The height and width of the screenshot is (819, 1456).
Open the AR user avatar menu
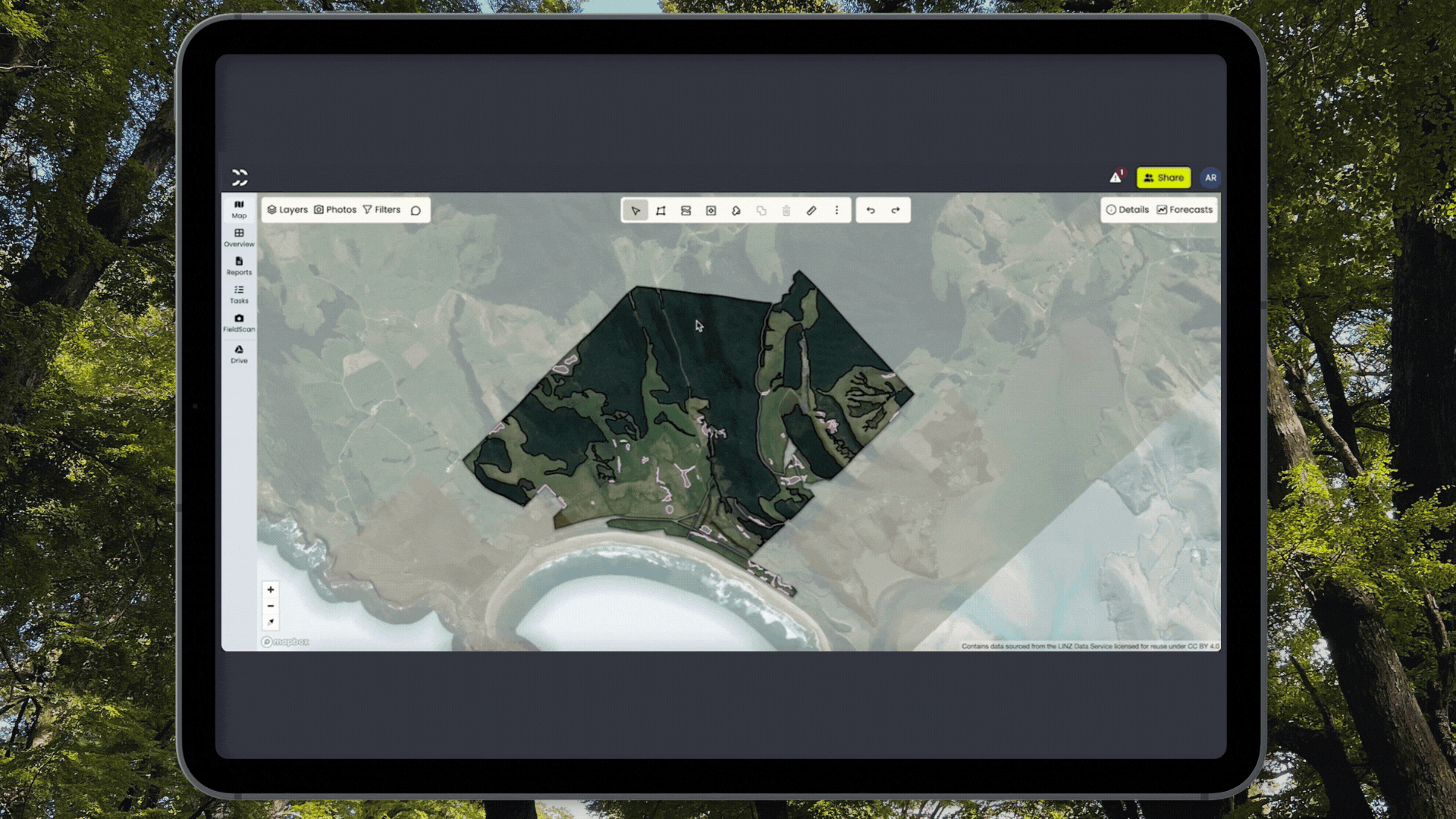point(1210,177)
